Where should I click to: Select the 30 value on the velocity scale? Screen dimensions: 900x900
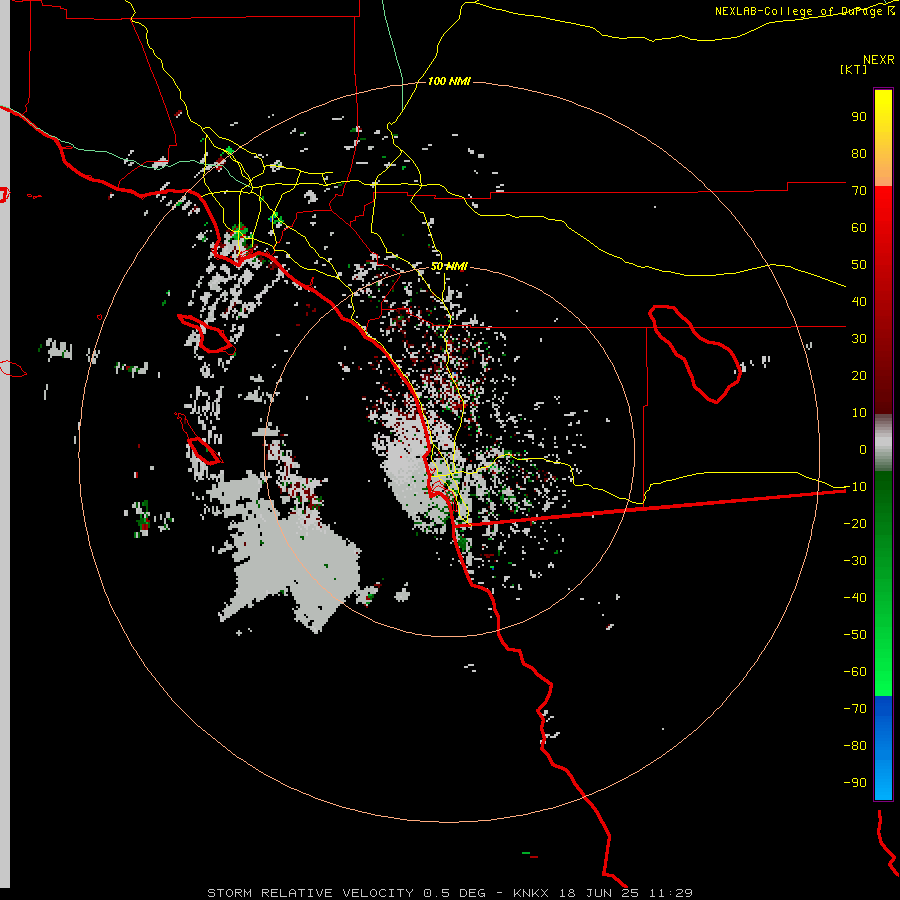859,339
